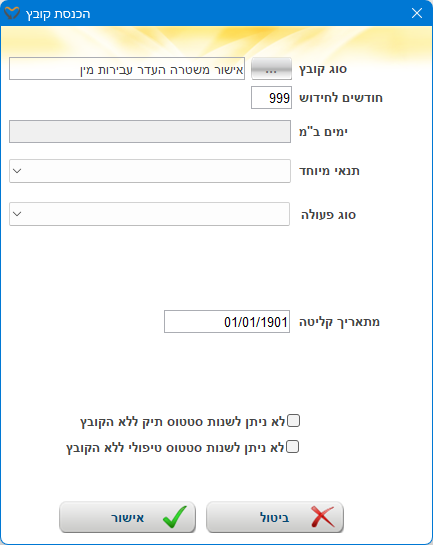Confirm with the אישור button
433x545 pixels.
click(128, 517)
